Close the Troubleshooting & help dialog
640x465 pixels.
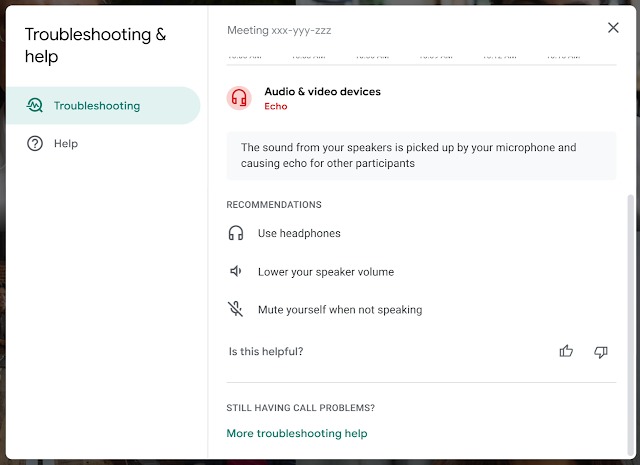tap(613, 28)
